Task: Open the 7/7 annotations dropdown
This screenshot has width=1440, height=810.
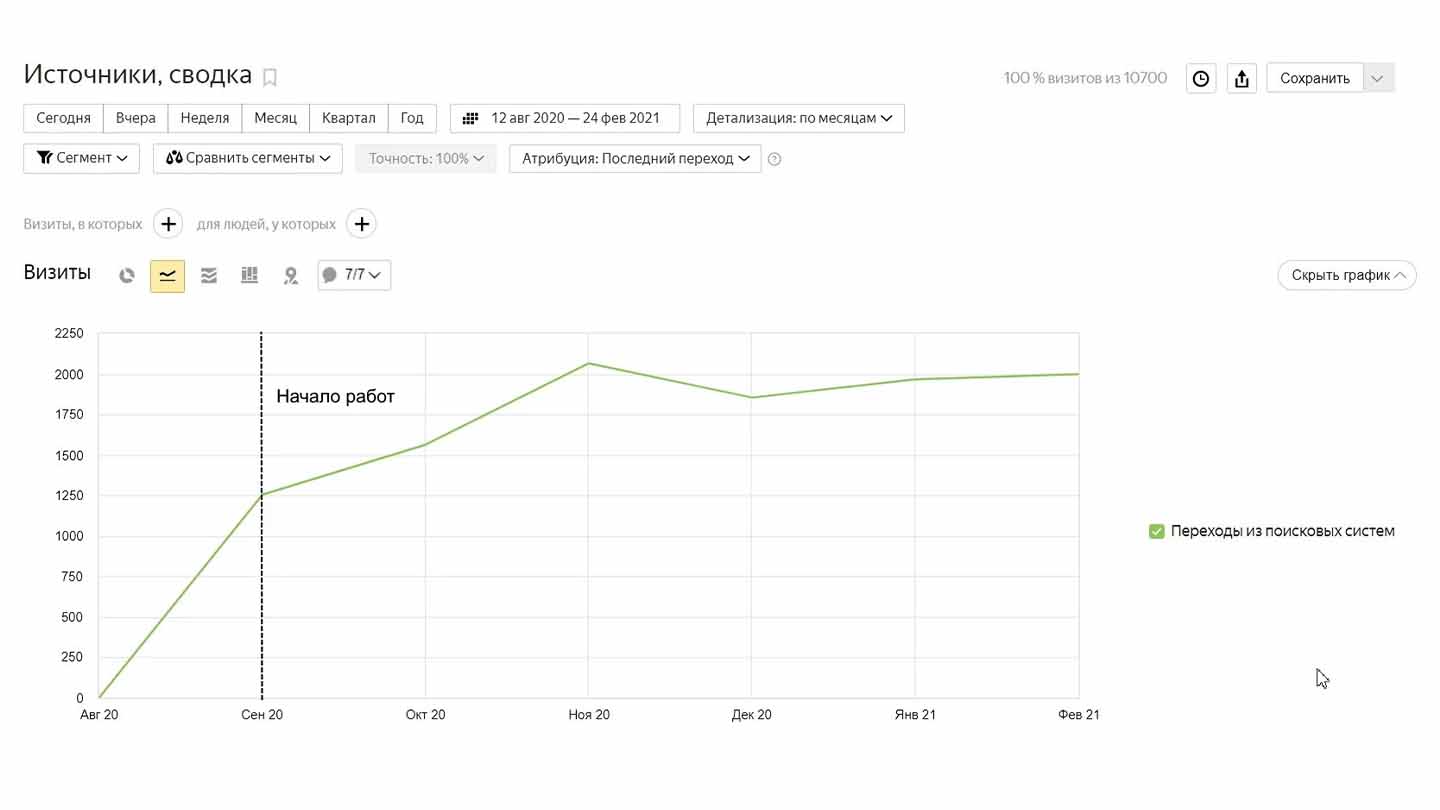Action: click(354, 275)
